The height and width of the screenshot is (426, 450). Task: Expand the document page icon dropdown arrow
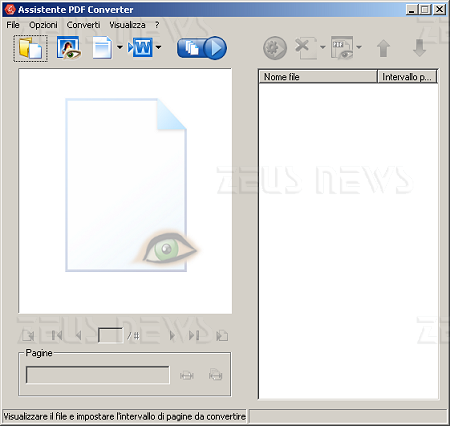[x=120, y=48]
